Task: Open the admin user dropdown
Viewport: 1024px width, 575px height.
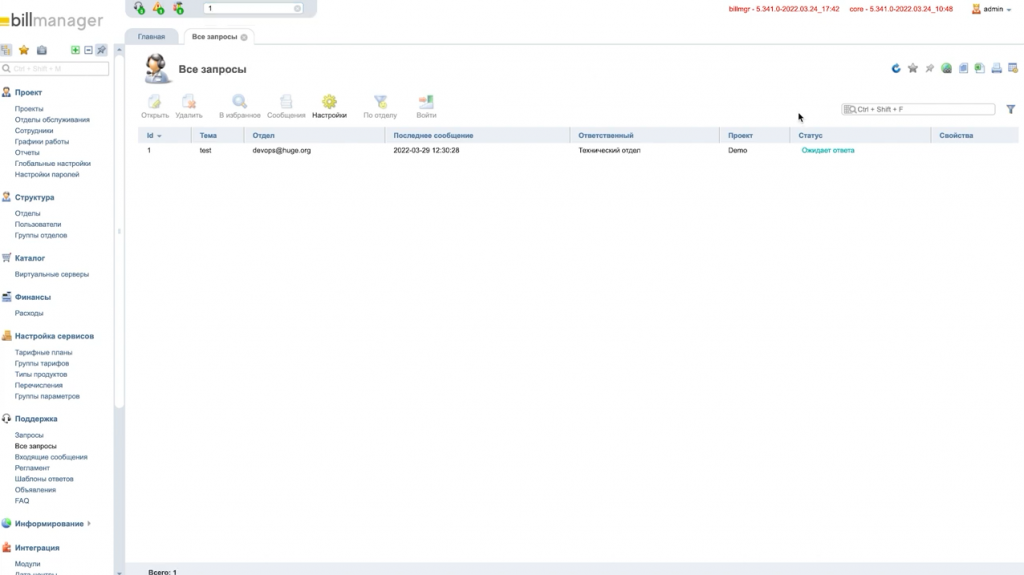Action: pos(991,9)
